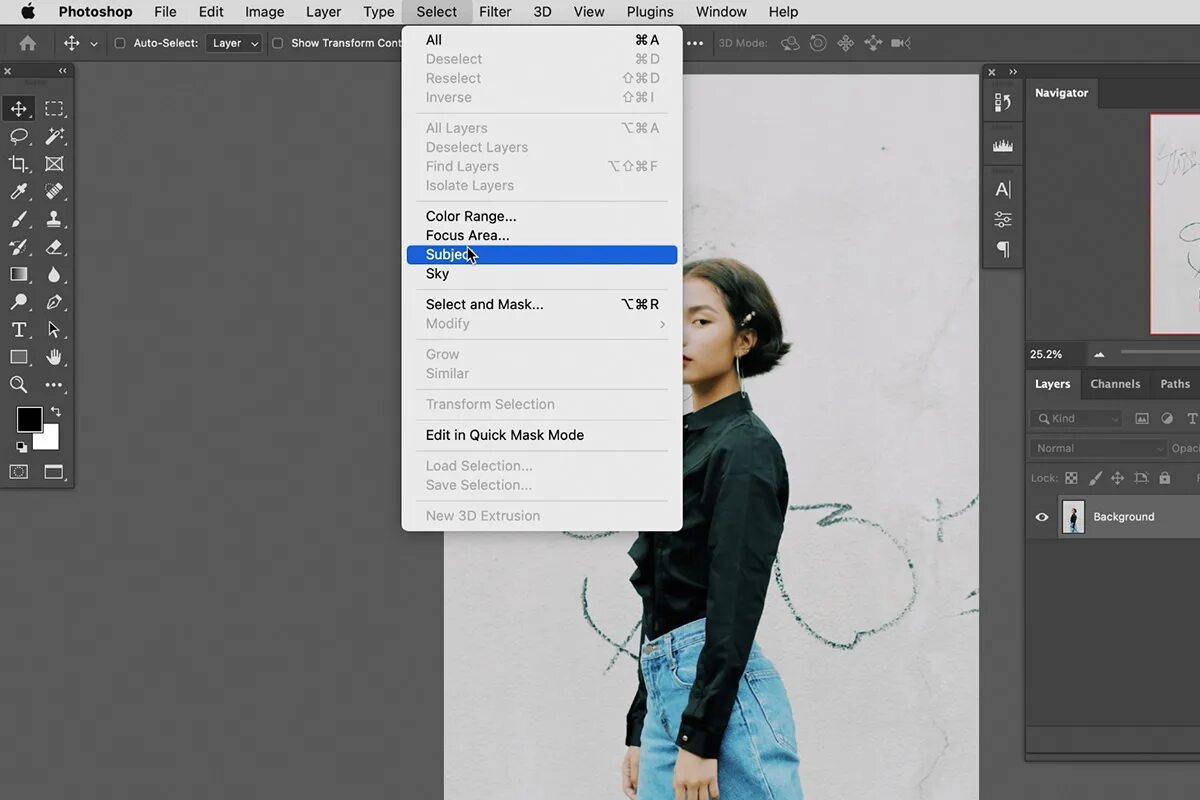The height and width of the screenshot is (800, 1200).
Task: Open the Normal blend mode dropdown
Action: [1097, 448]
